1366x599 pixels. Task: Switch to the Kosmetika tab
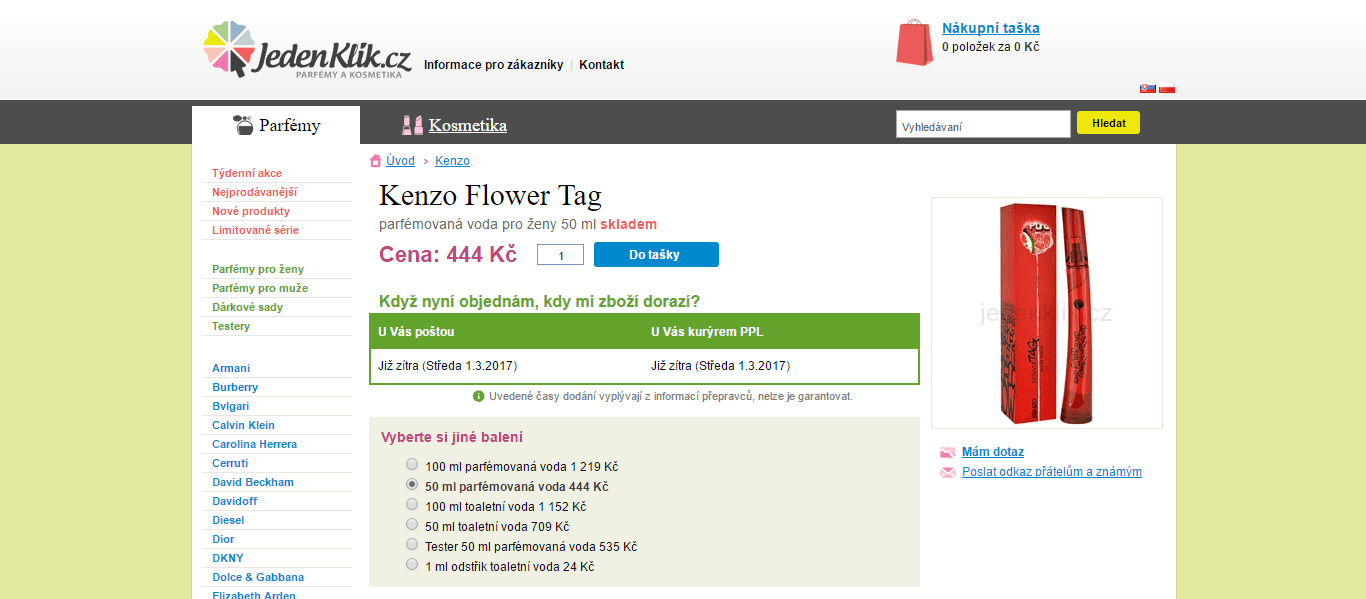[x=467, y=124]
